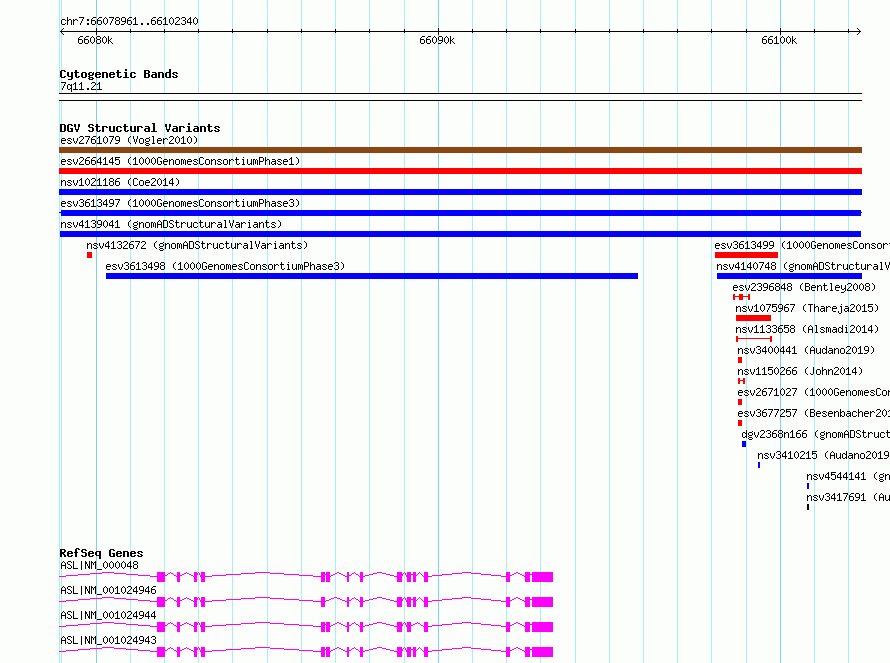Click the ASL|NM_001024946 transcript label
This screenshot has height=663, width=890.
[108, 590]
